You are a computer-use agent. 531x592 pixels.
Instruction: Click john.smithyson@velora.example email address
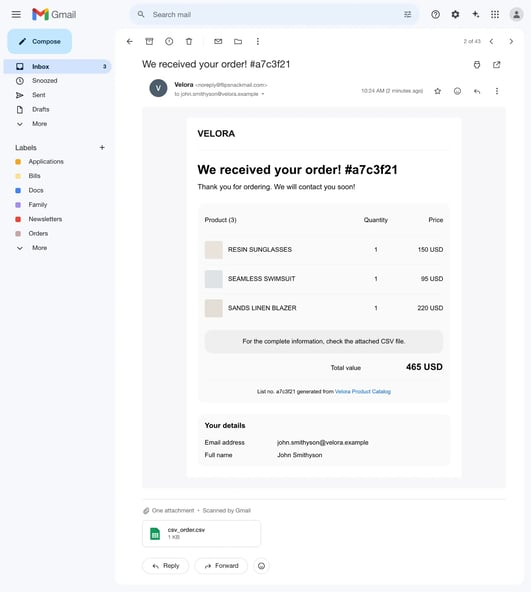323,442
